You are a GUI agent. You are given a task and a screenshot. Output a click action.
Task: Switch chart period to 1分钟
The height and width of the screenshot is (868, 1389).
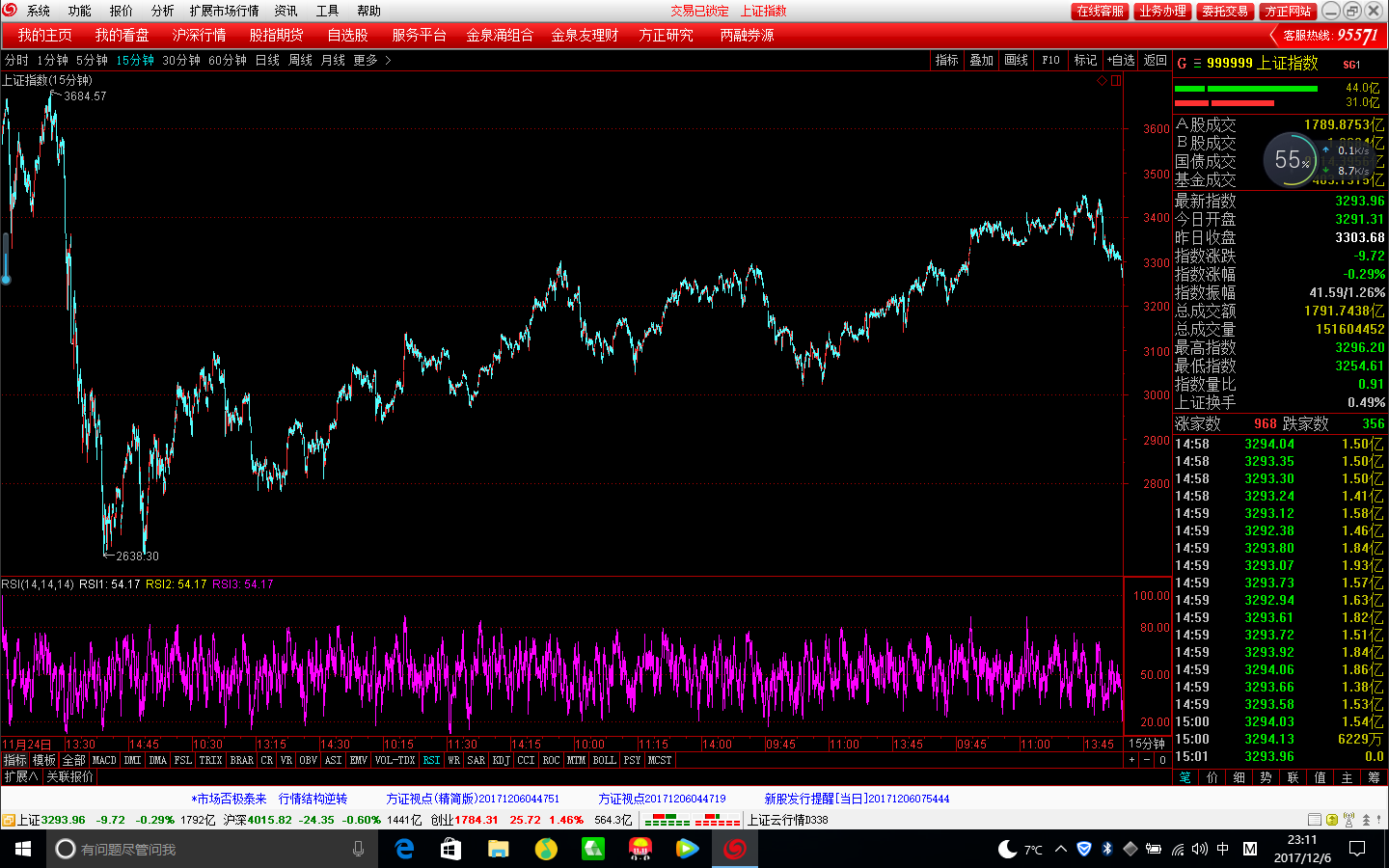point(52,60)
